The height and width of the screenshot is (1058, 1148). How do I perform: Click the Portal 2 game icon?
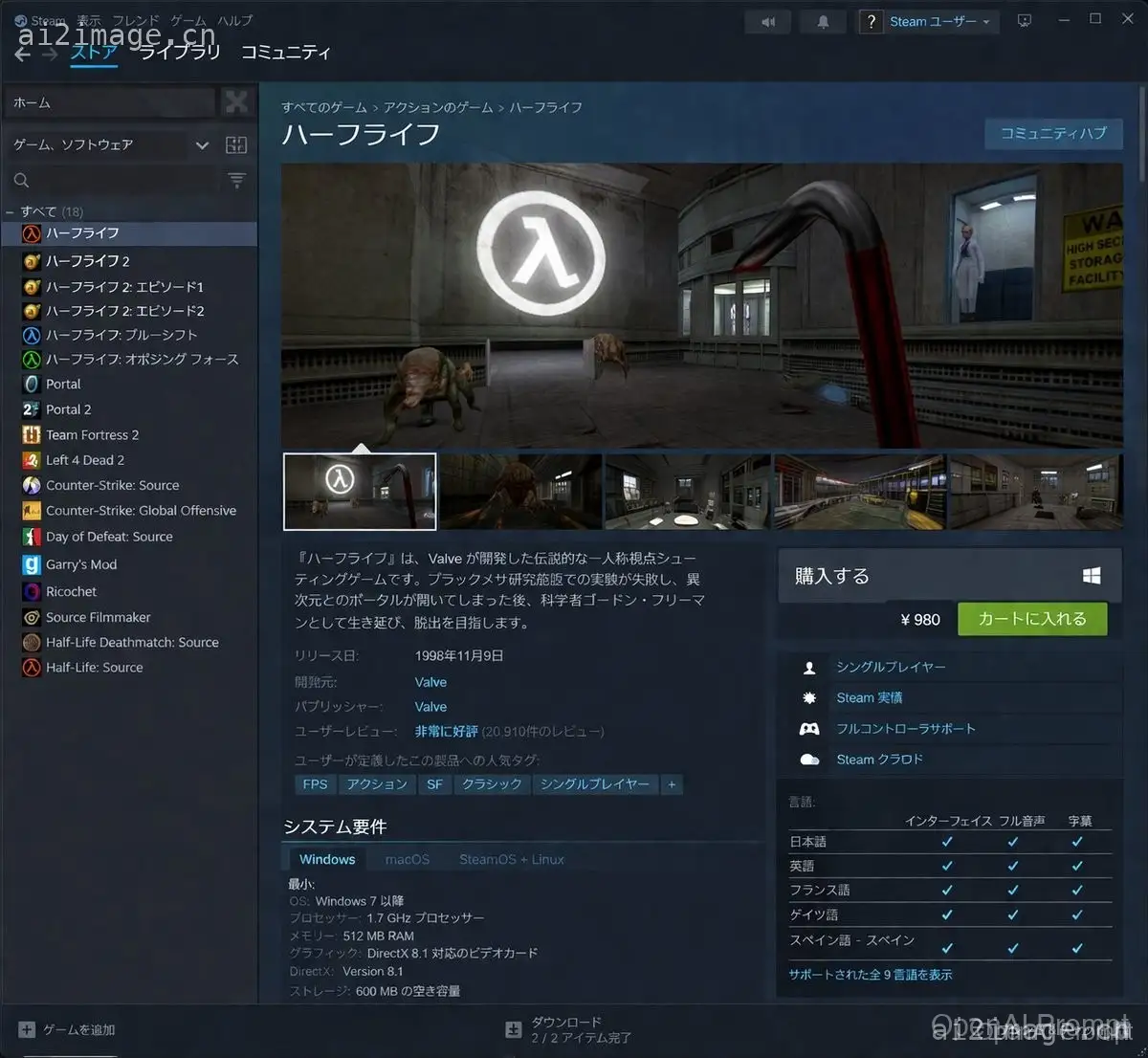click(x=32, y=409)
